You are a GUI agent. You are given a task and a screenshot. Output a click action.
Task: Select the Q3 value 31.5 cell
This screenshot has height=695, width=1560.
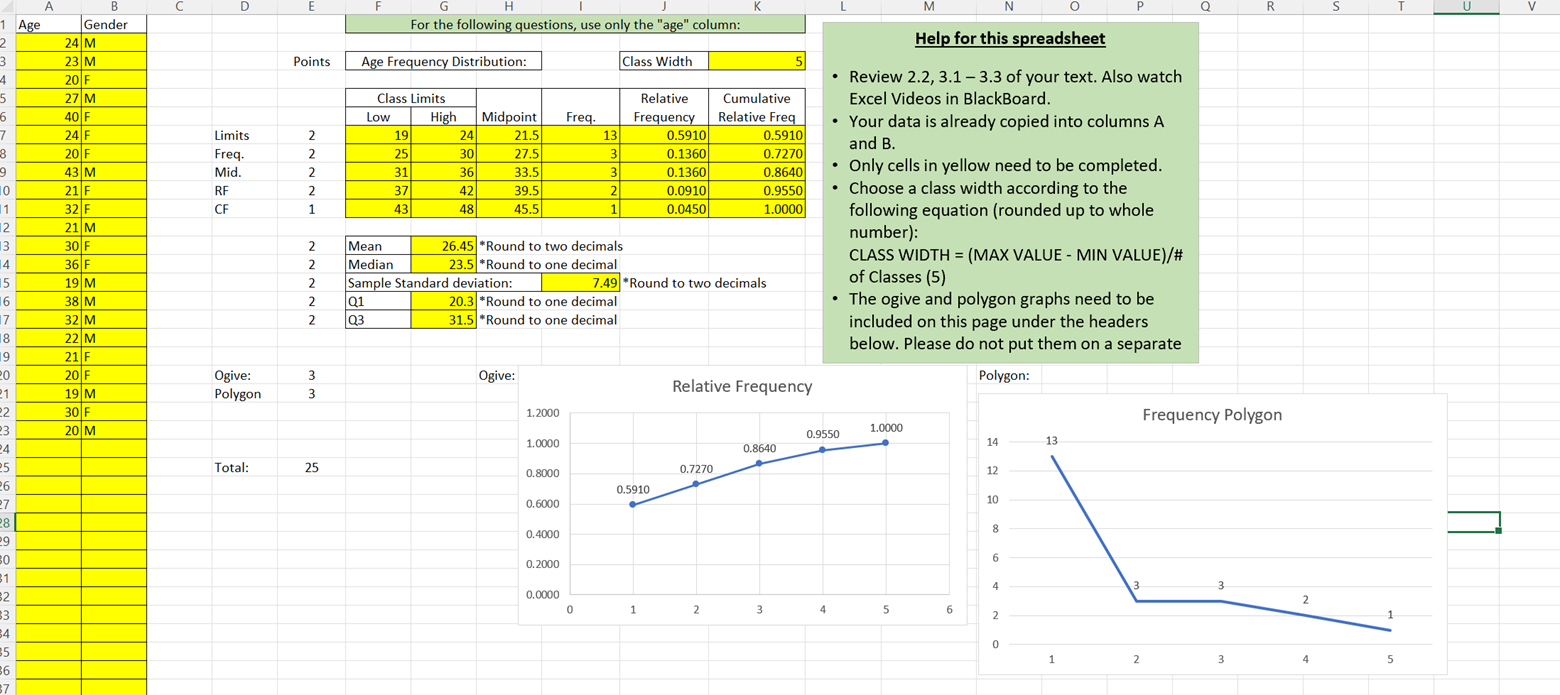click(443, 319)
